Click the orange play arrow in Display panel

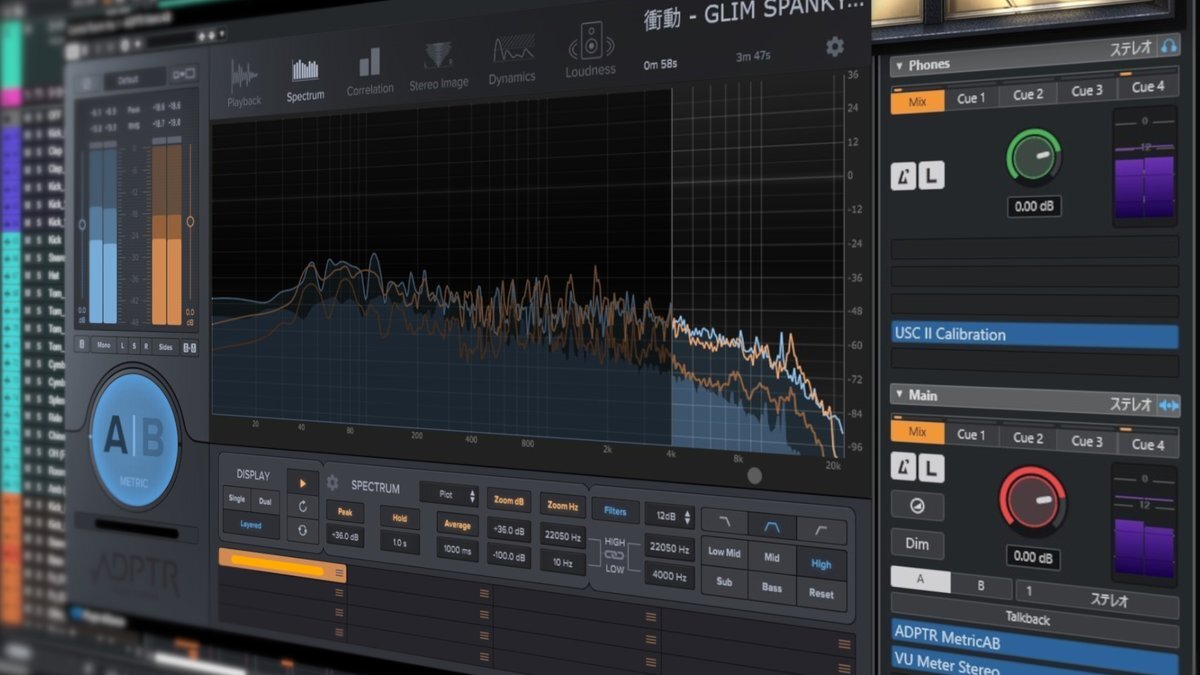[302, 482]
